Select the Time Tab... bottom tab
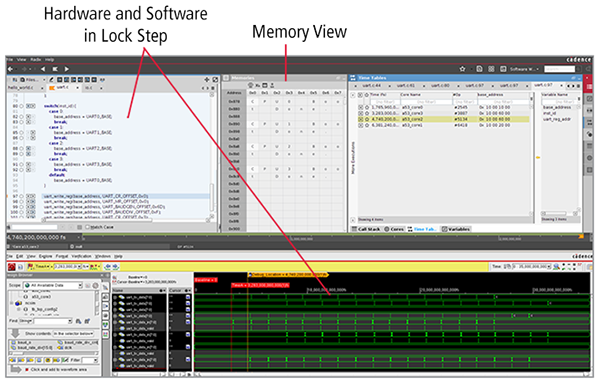This screenshot has height=383, width=600. click(422, 229)
